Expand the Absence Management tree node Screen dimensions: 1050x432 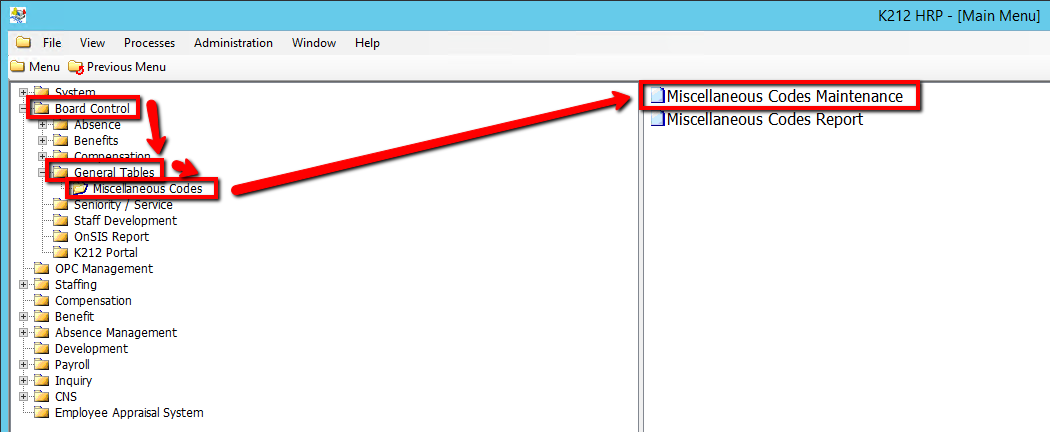tap(23, 333)
